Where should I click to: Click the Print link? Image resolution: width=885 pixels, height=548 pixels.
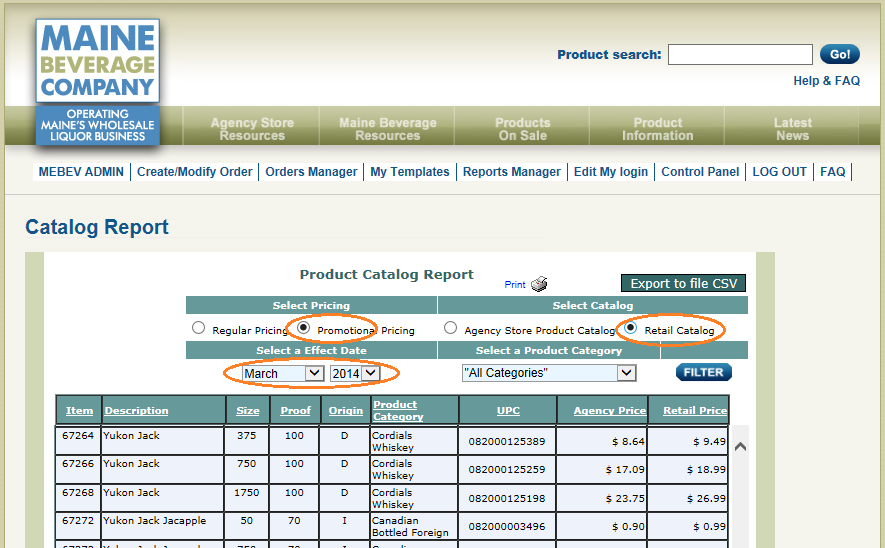pos(515,284)
